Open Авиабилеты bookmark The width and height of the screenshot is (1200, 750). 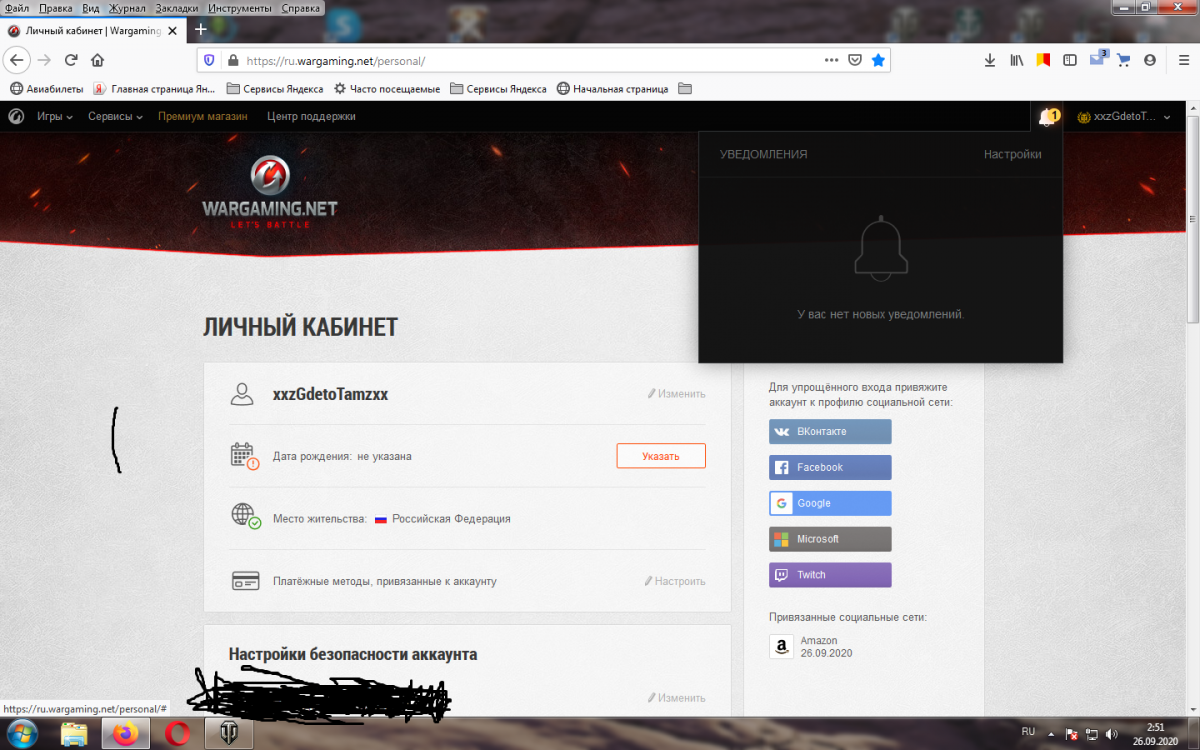(46, 89)
